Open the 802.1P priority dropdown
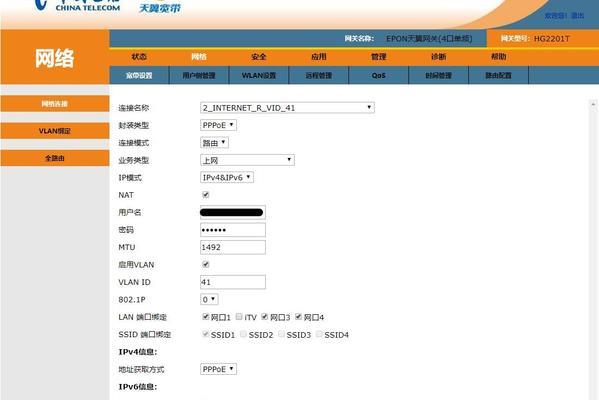Viewport: 599px width, 400px height. pyautogui.click(x=209, y=299)
